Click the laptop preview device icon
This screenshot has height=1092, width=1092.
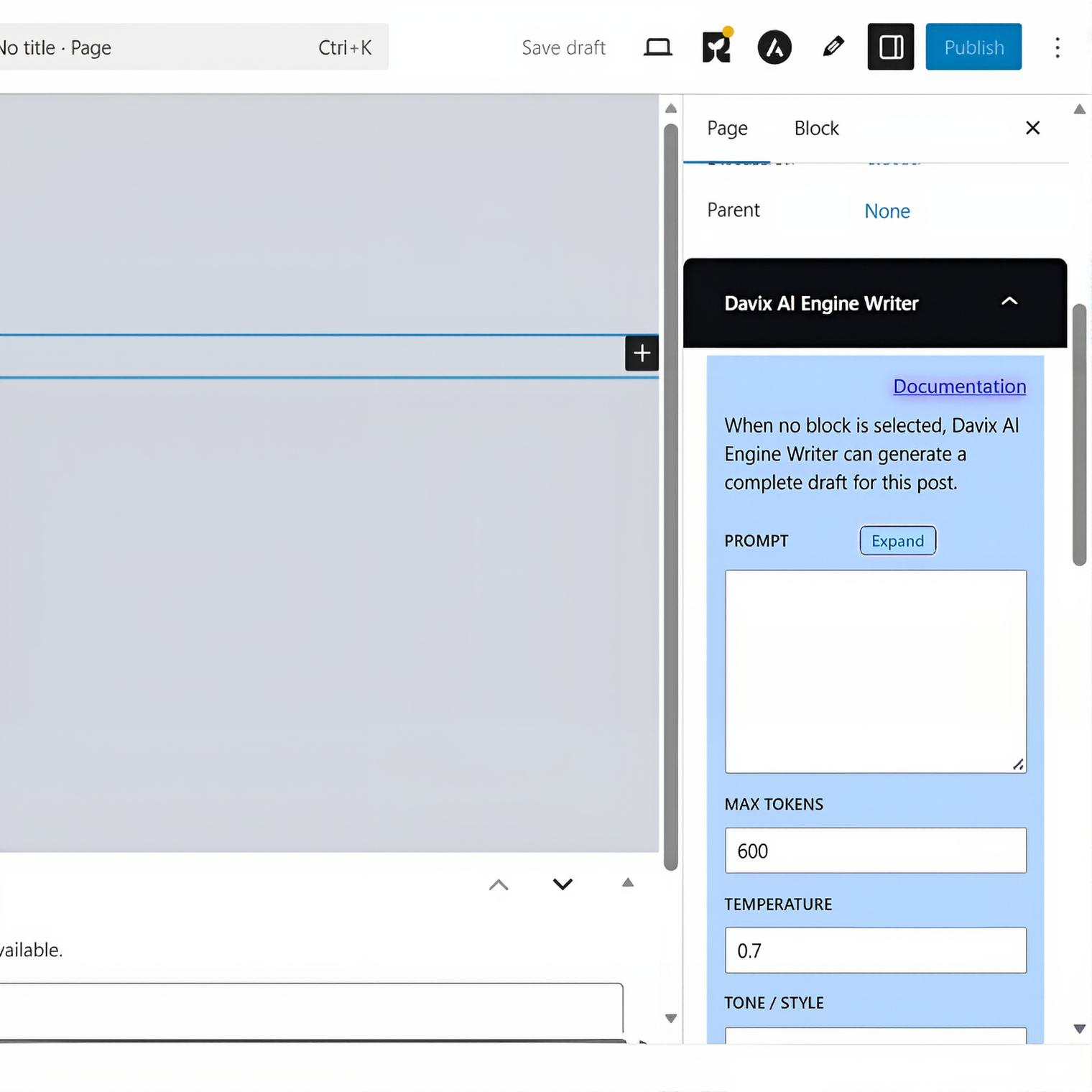tap(657, 47)
